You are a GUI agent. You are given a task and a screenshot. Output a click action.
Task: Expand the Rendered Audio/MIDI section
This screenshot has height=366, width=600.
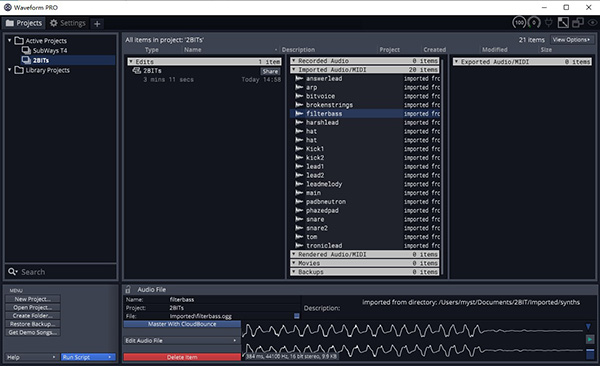point(293,254)
